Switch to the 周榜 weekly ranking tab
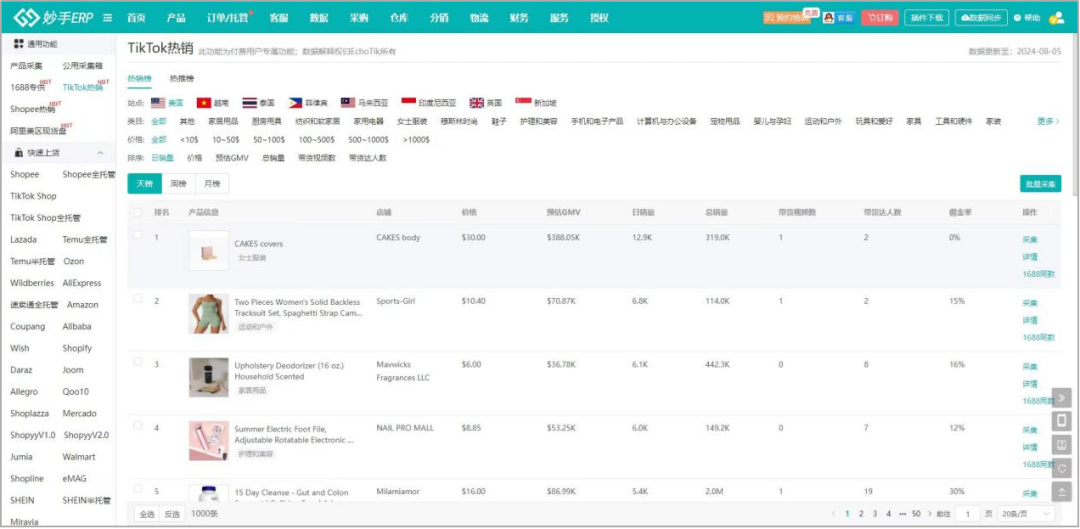 point(178,184)
